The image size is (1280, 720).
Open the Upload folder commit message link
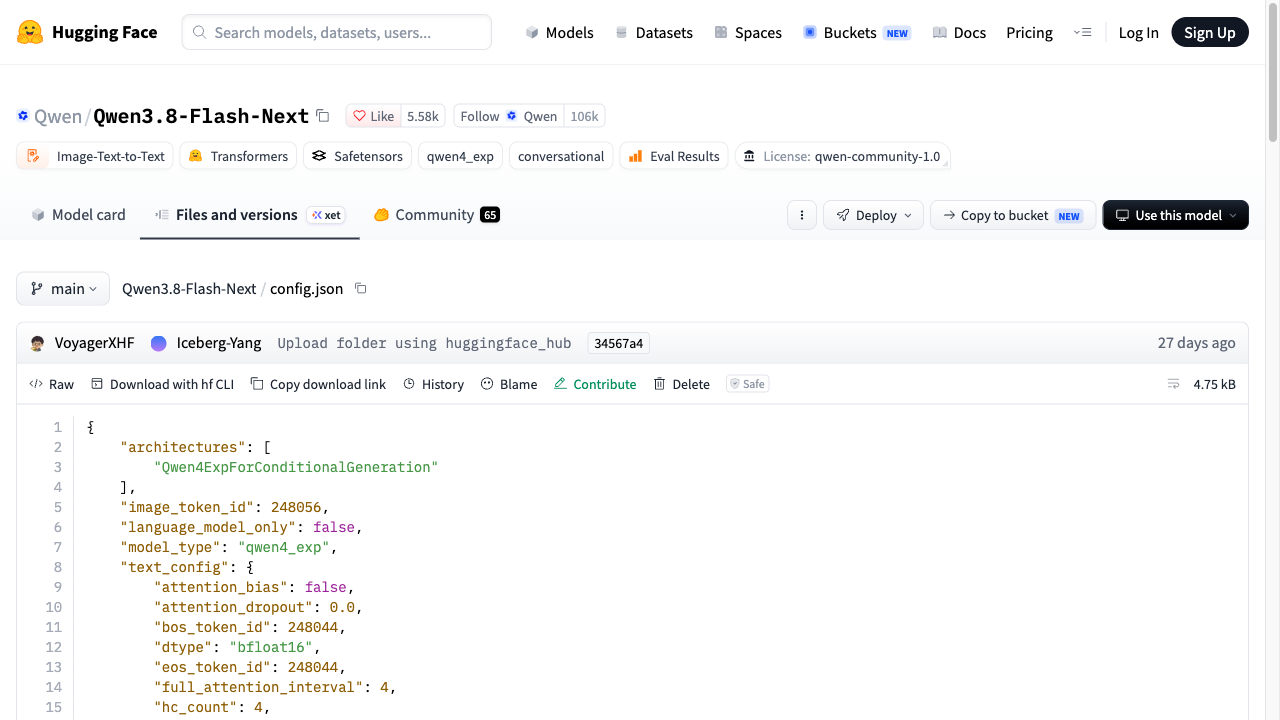(424, 343)
